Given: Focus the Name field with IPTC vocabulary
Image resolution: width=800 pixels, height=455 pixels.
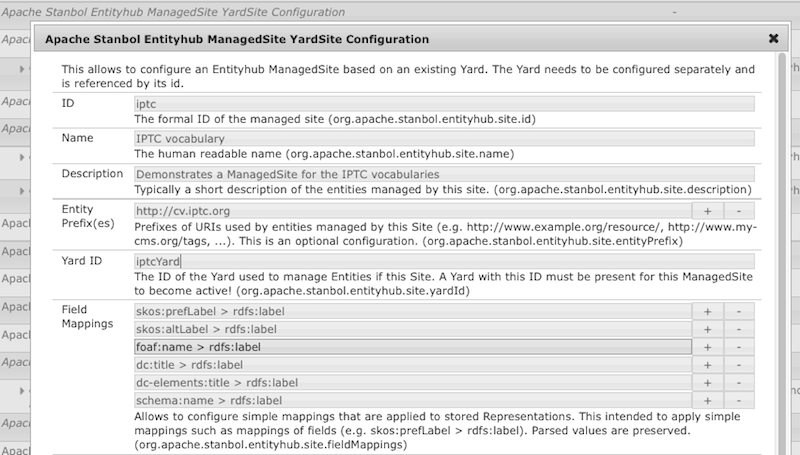Looking at the screenshot, I should click(444, 139).
